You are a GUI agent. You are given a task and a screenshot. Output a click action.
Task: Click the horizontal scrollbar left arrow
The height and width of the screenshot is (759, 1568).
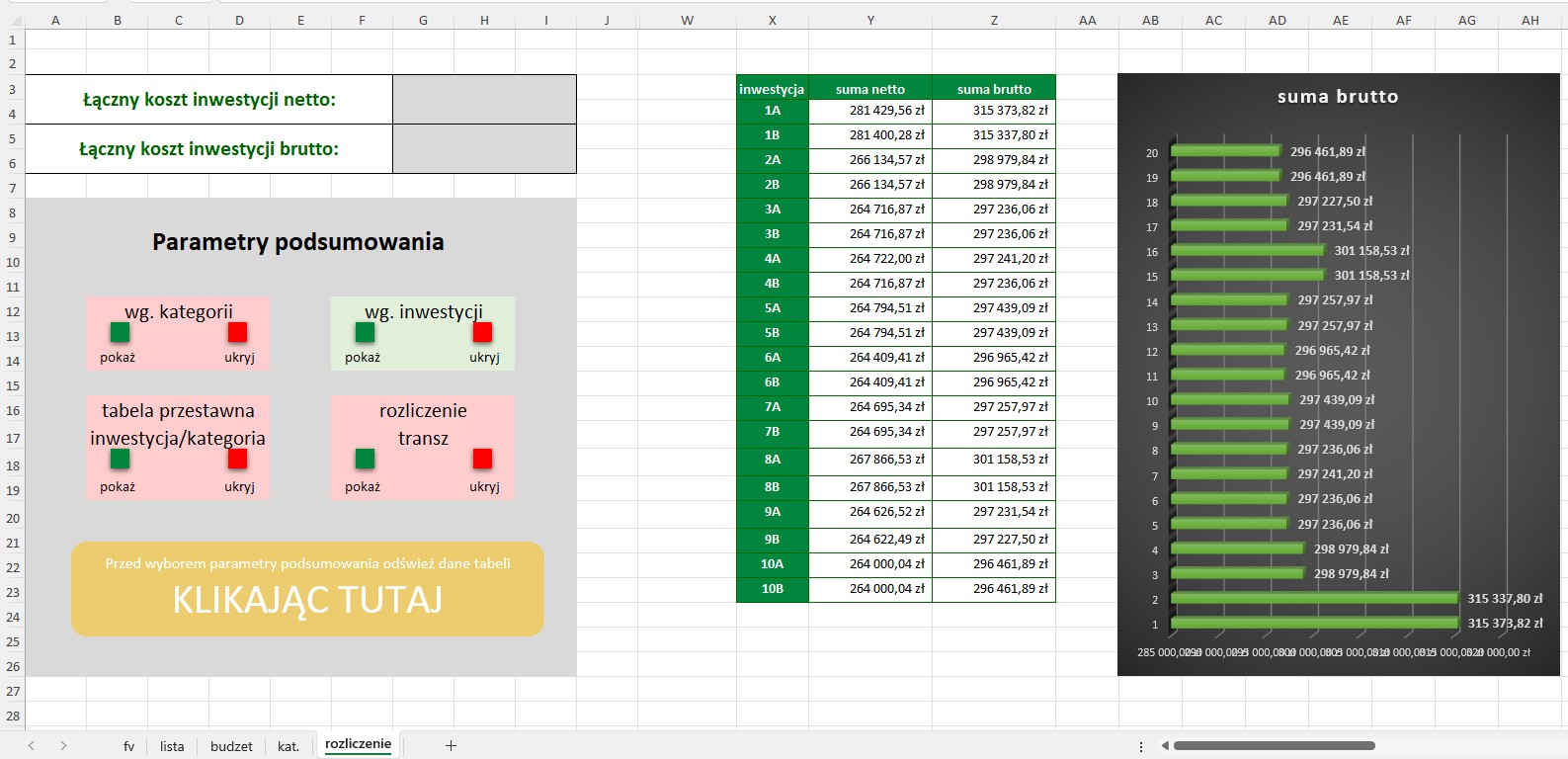[x=1165, y=746]
